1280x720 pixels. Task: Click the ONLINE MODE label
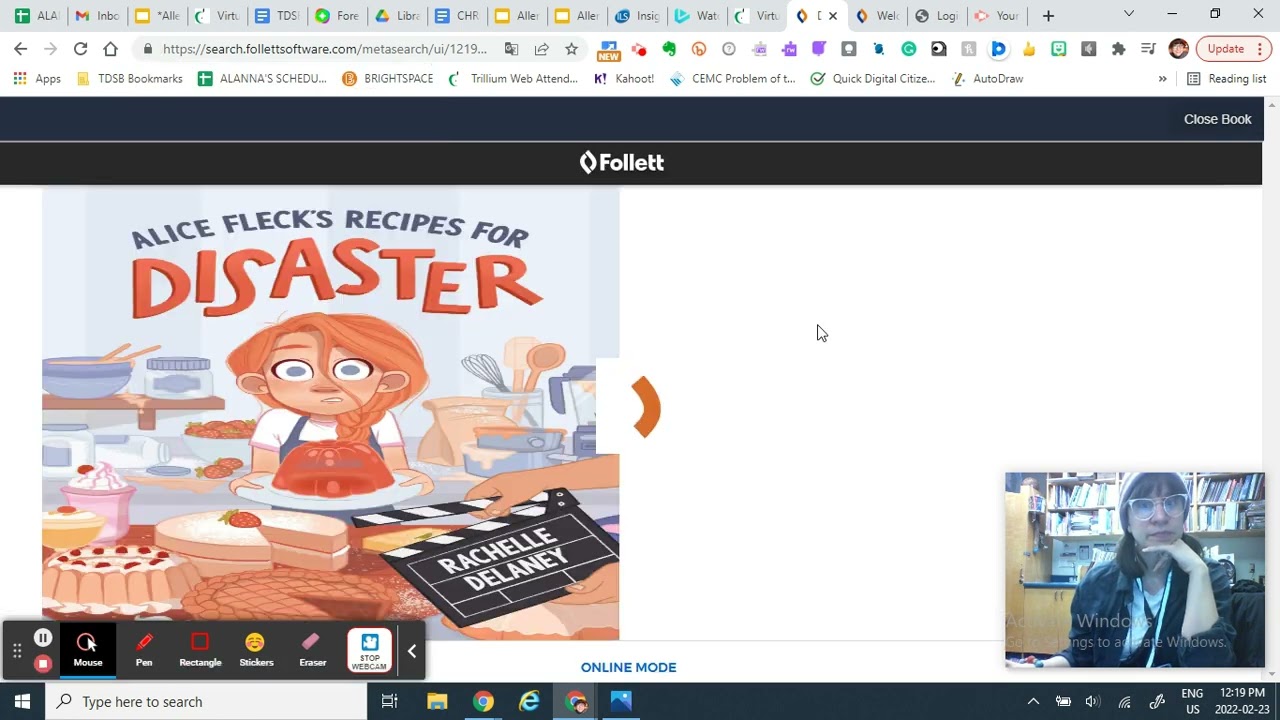(628, 667)
